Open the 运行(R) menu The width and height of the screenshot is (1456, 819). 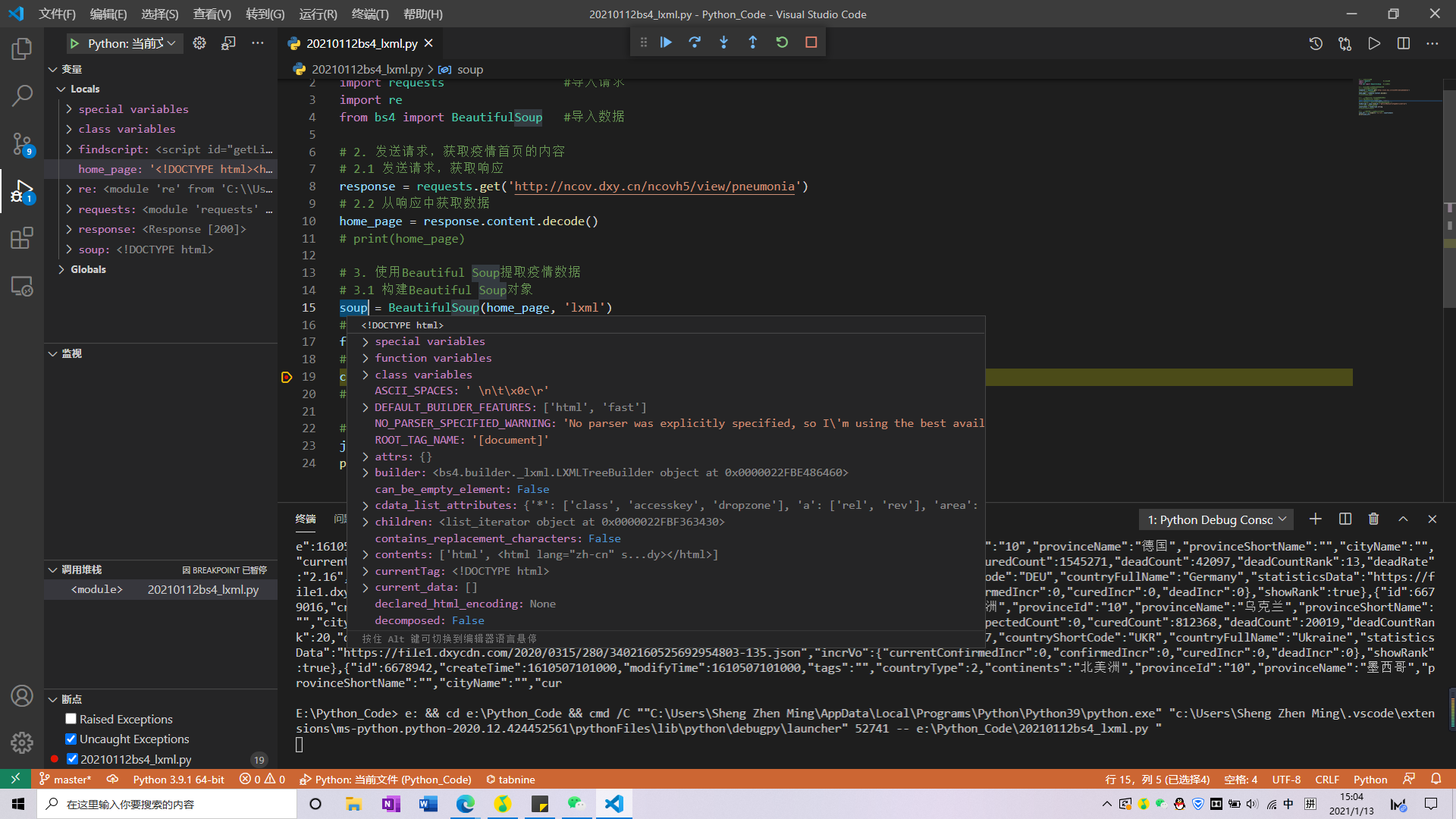pos(318,14)
